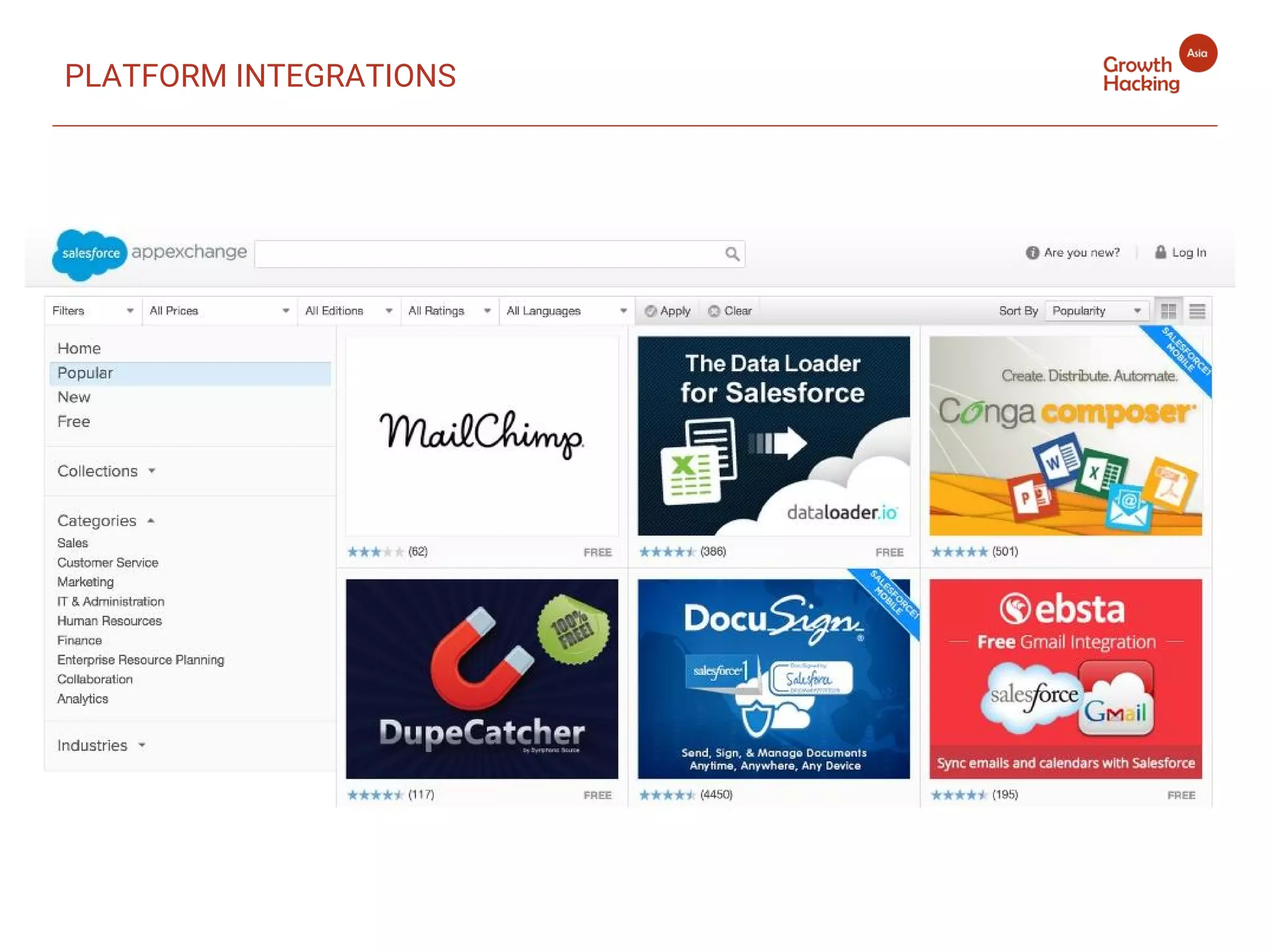The width and height of the screenshot is (1270, 952).
Task: Click the Growth Hacking Asia logo
Action: click(1159, 64)
